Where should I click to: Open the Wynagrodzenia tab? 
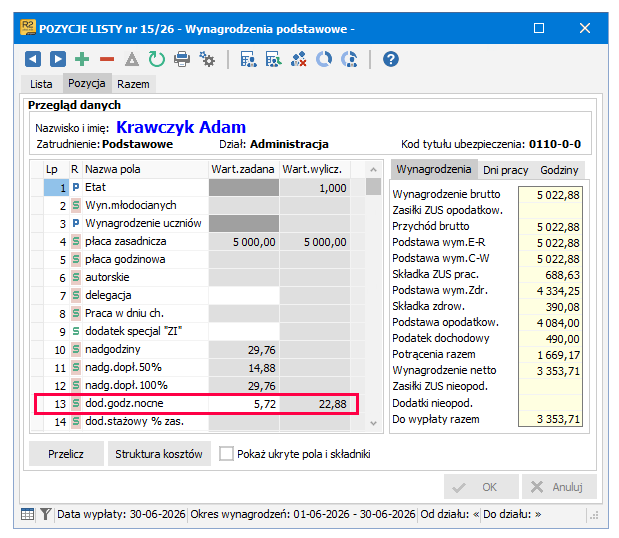click(434, 169)
